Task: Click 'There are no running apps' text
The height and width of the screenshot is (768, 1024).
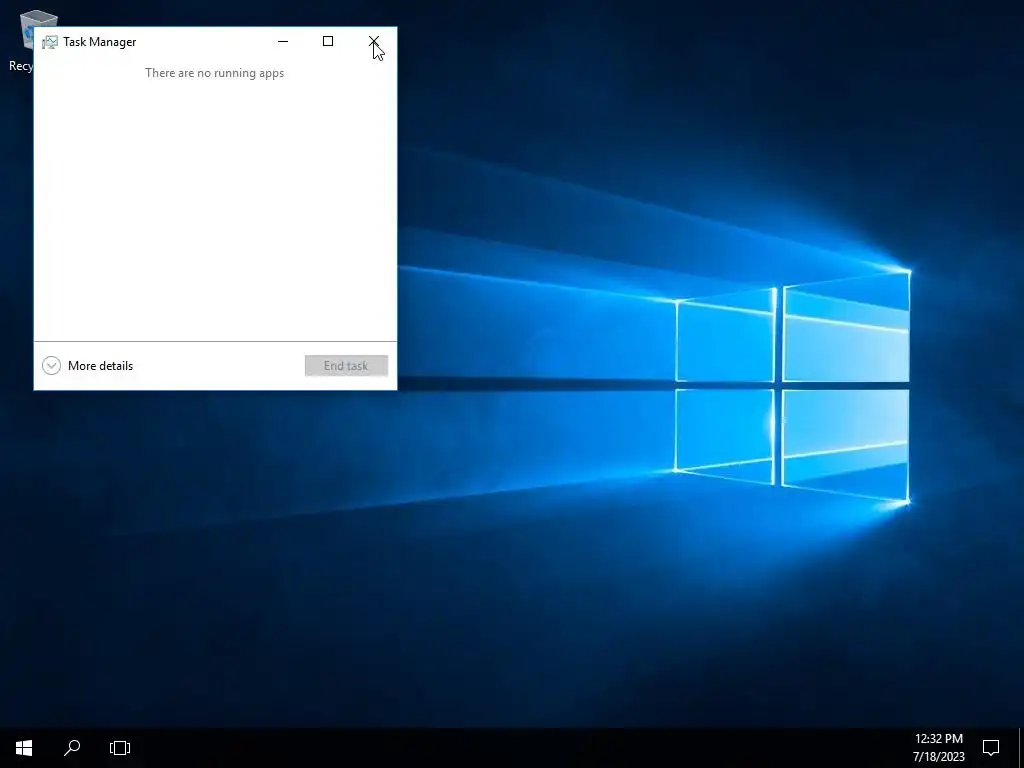Action: [x=214, y=73]
